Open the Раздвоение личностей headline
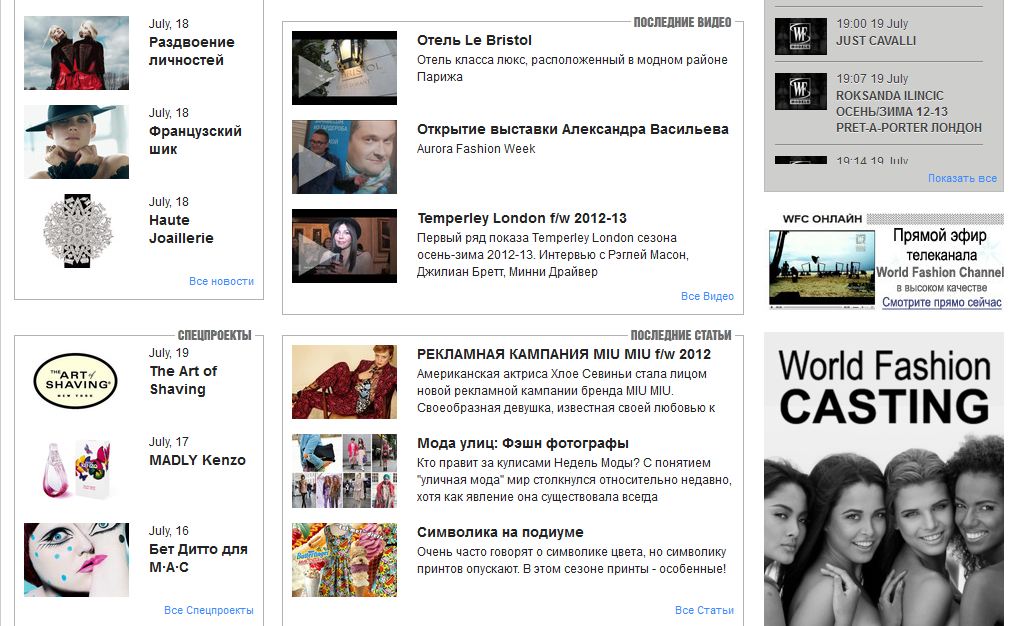The height and width of the screenshot is (626, 1011). click(191, 51)
